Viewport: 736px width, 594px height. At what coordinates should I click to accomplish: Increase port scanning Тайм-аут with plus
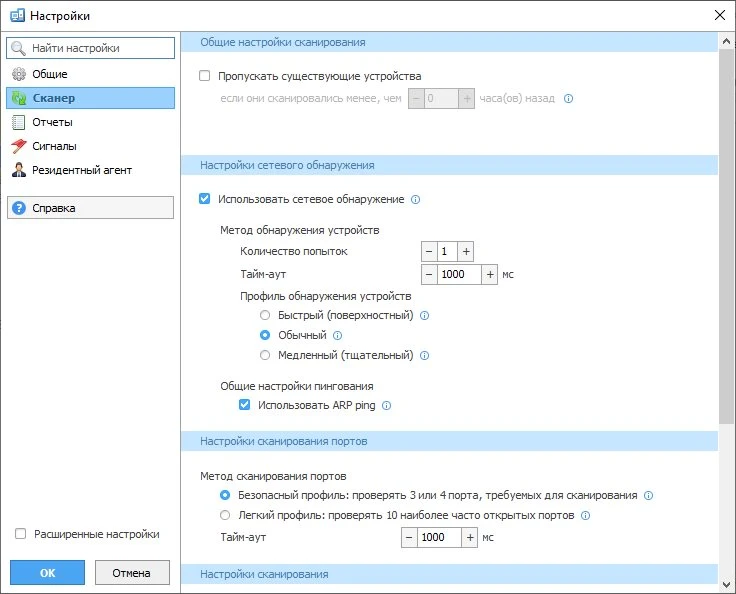point(470,537)
